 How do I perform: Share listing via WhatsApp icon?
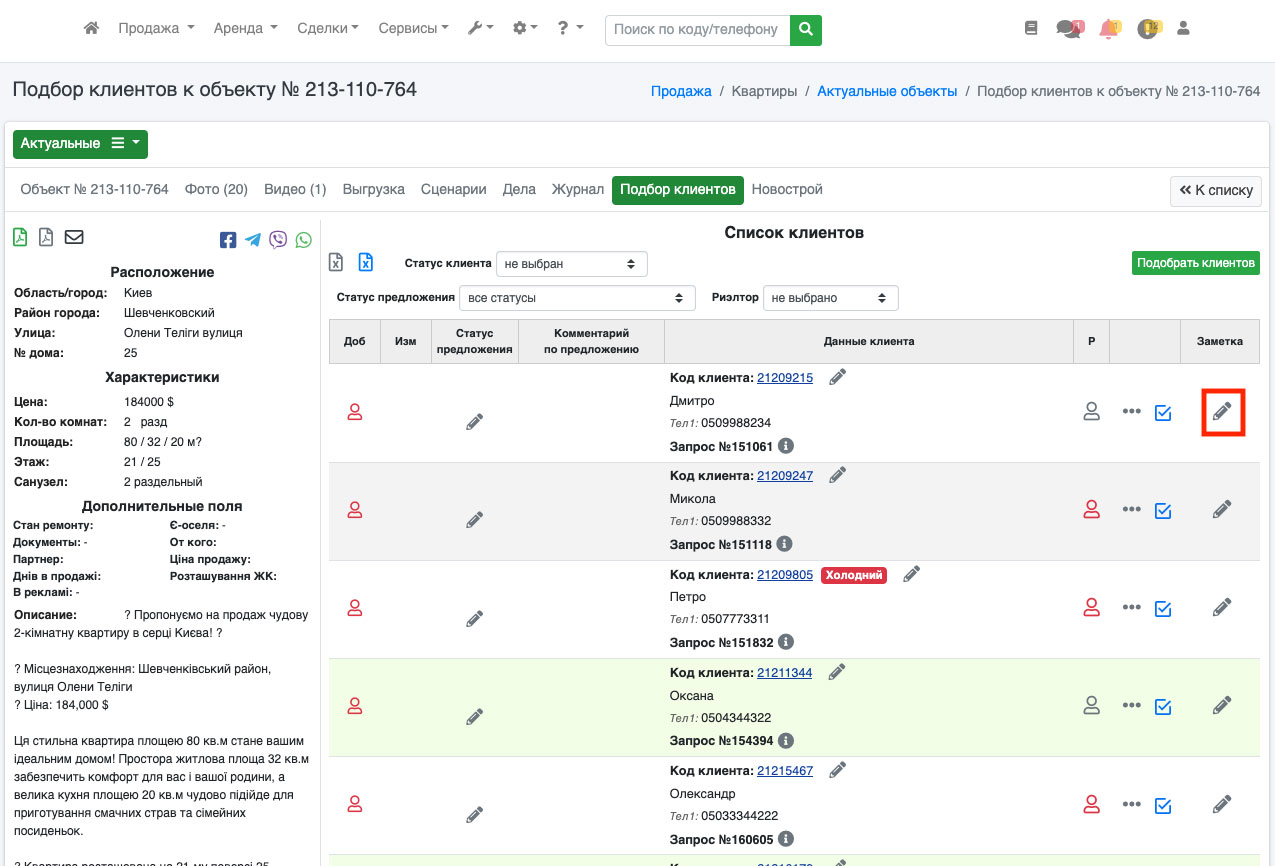pyautogui.click(x=303, y=240)
